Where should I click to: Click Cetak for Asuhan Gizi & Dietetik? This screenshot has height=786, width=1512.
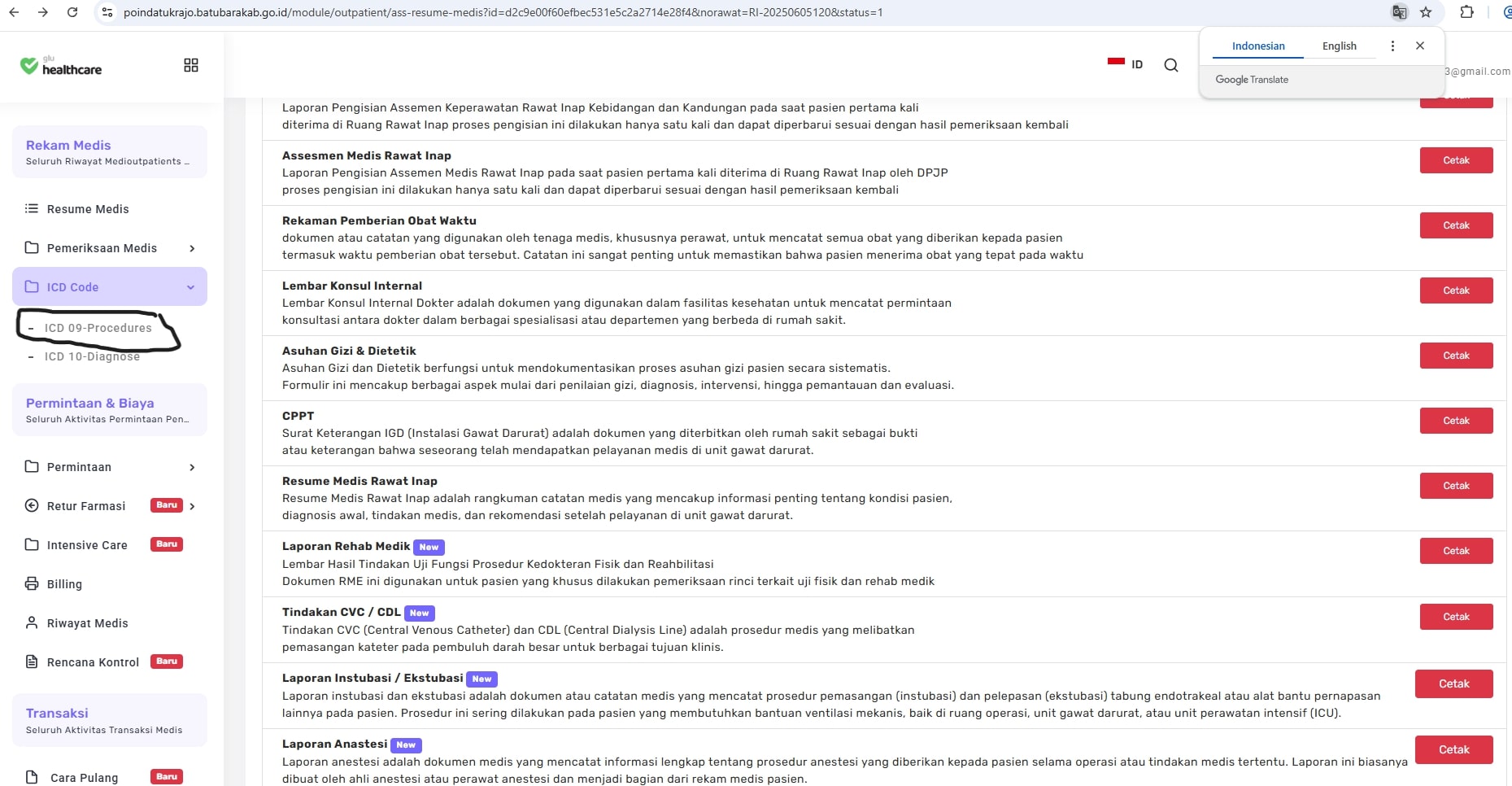[x=1456, y=356]
